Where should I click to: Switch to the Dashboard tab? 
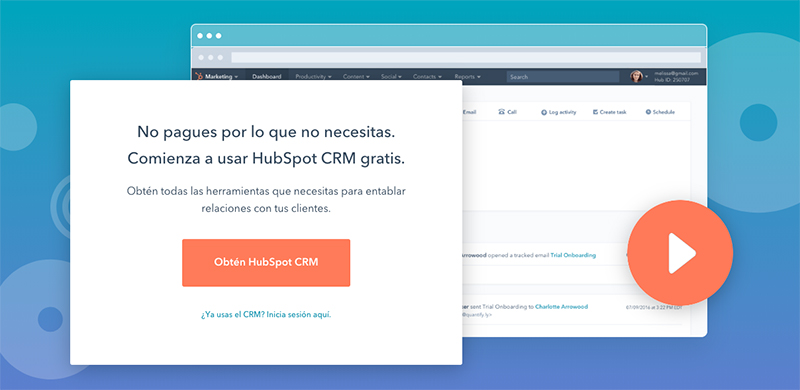[266, 77]
